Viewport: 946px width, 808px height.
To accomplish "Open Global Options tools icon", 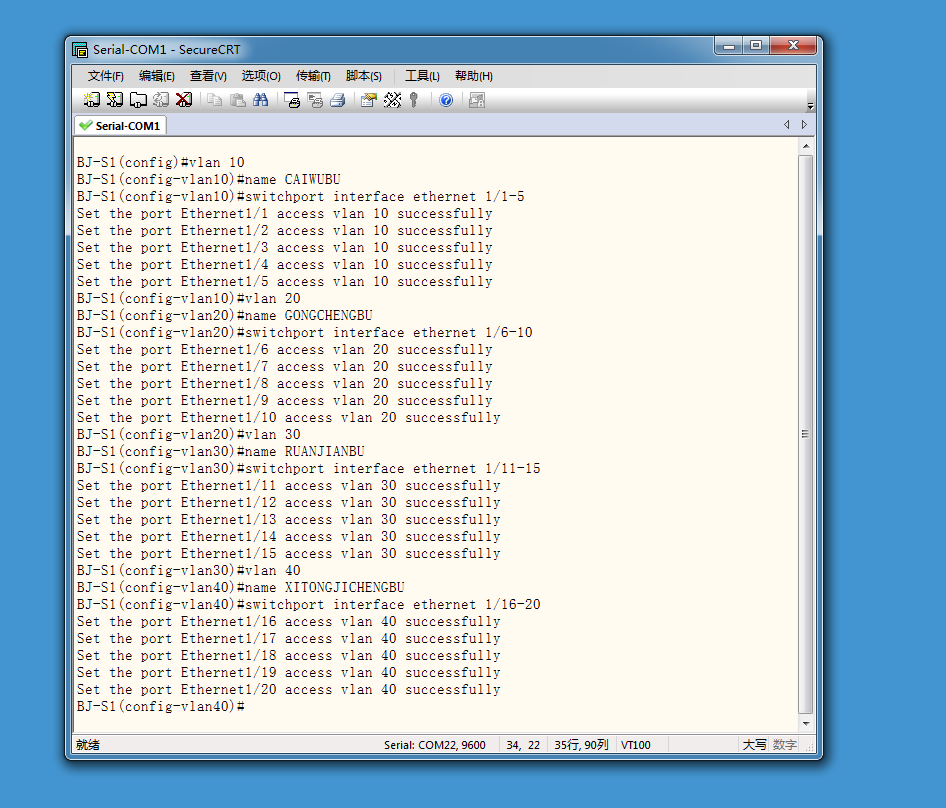I will pos(392,100).
